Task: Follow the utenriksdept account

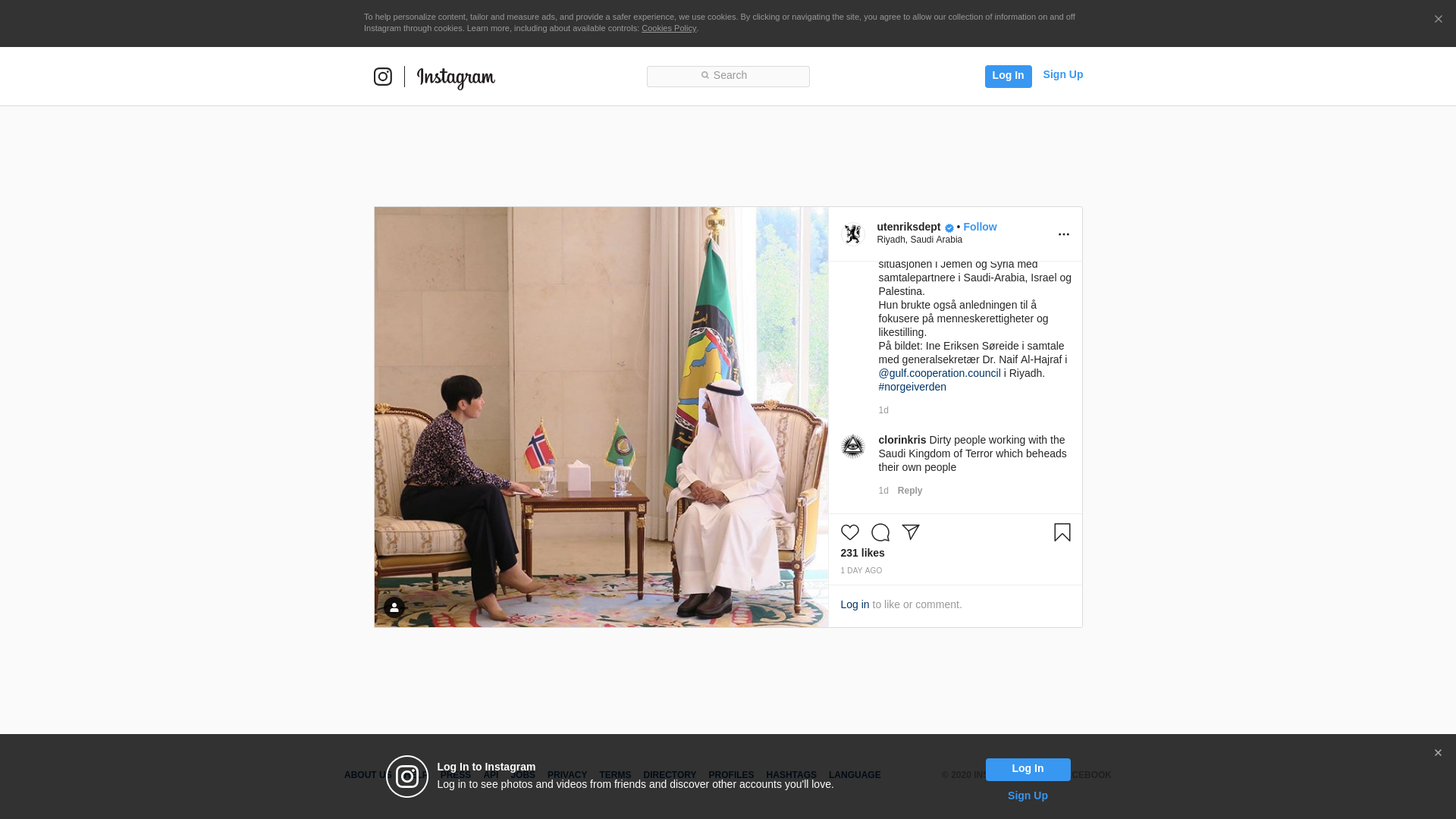Action: 980,227
